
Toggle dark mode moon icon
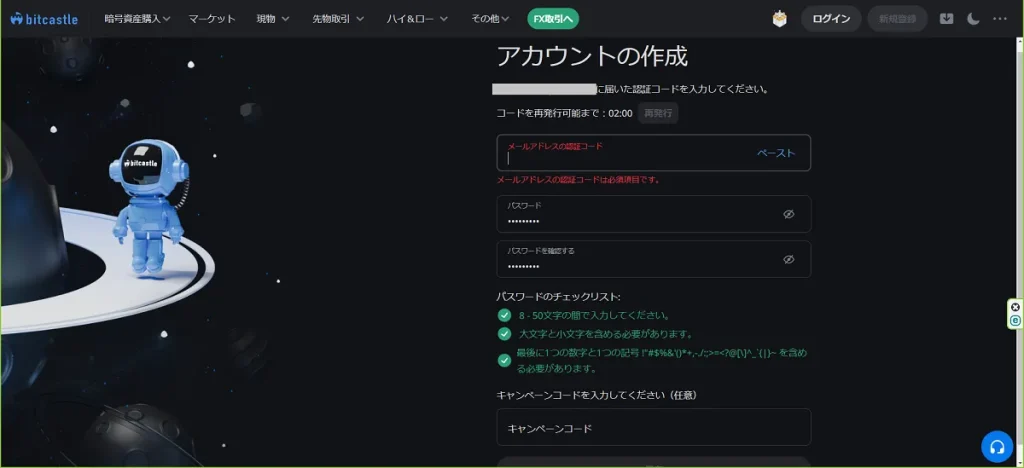click(973, 19)
